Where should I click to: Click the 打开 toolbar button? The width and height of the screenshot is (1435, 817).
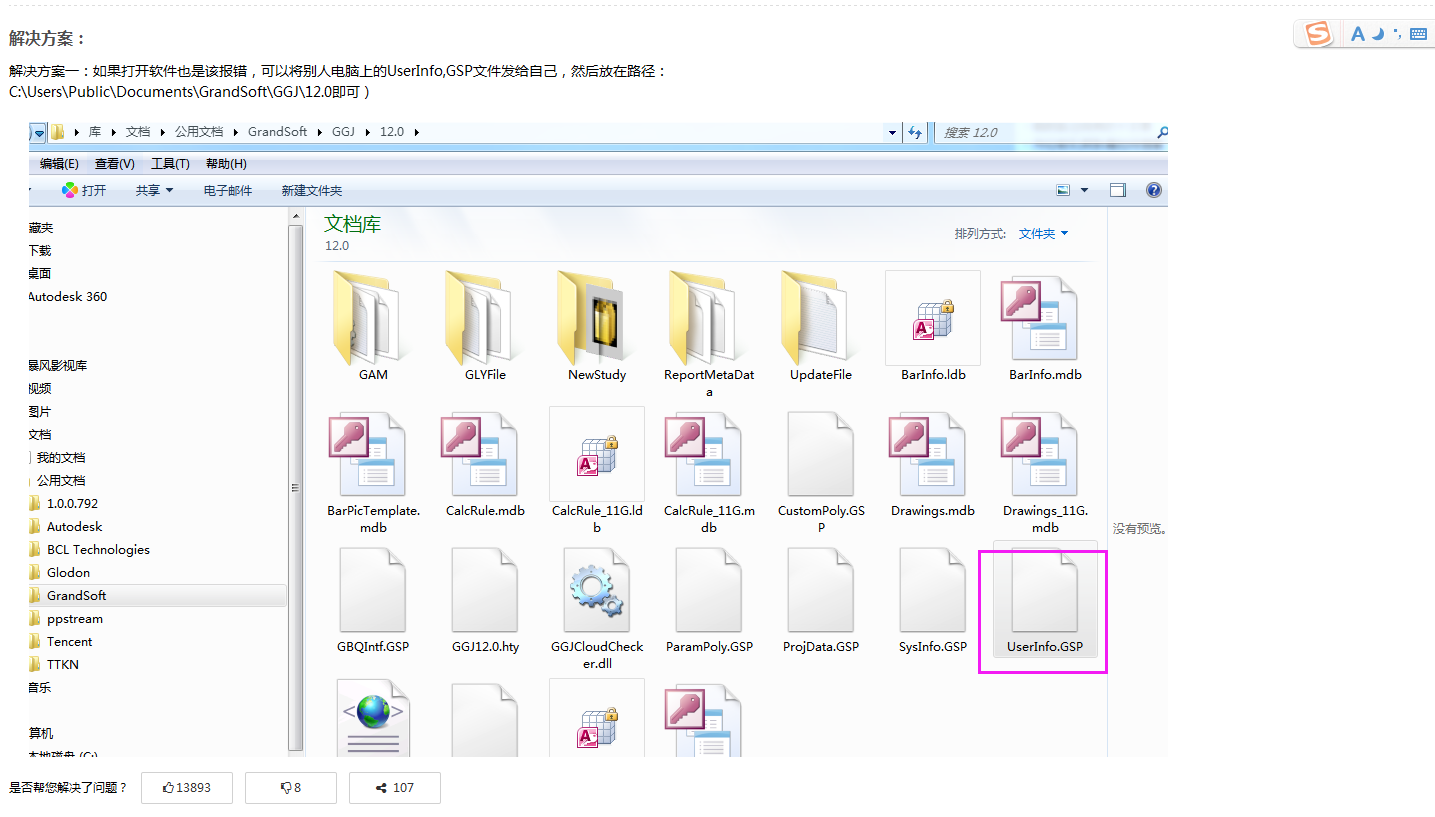84,190
